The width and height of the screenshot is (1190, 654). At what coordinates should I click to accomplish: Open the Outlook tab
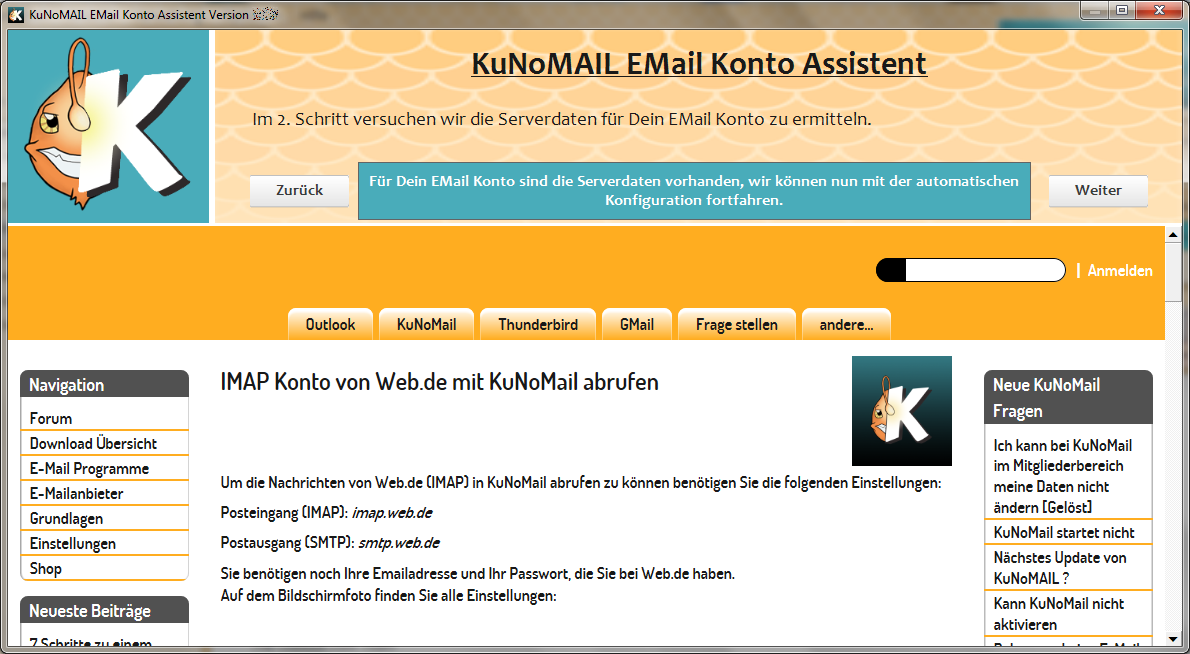pos(330,325)
